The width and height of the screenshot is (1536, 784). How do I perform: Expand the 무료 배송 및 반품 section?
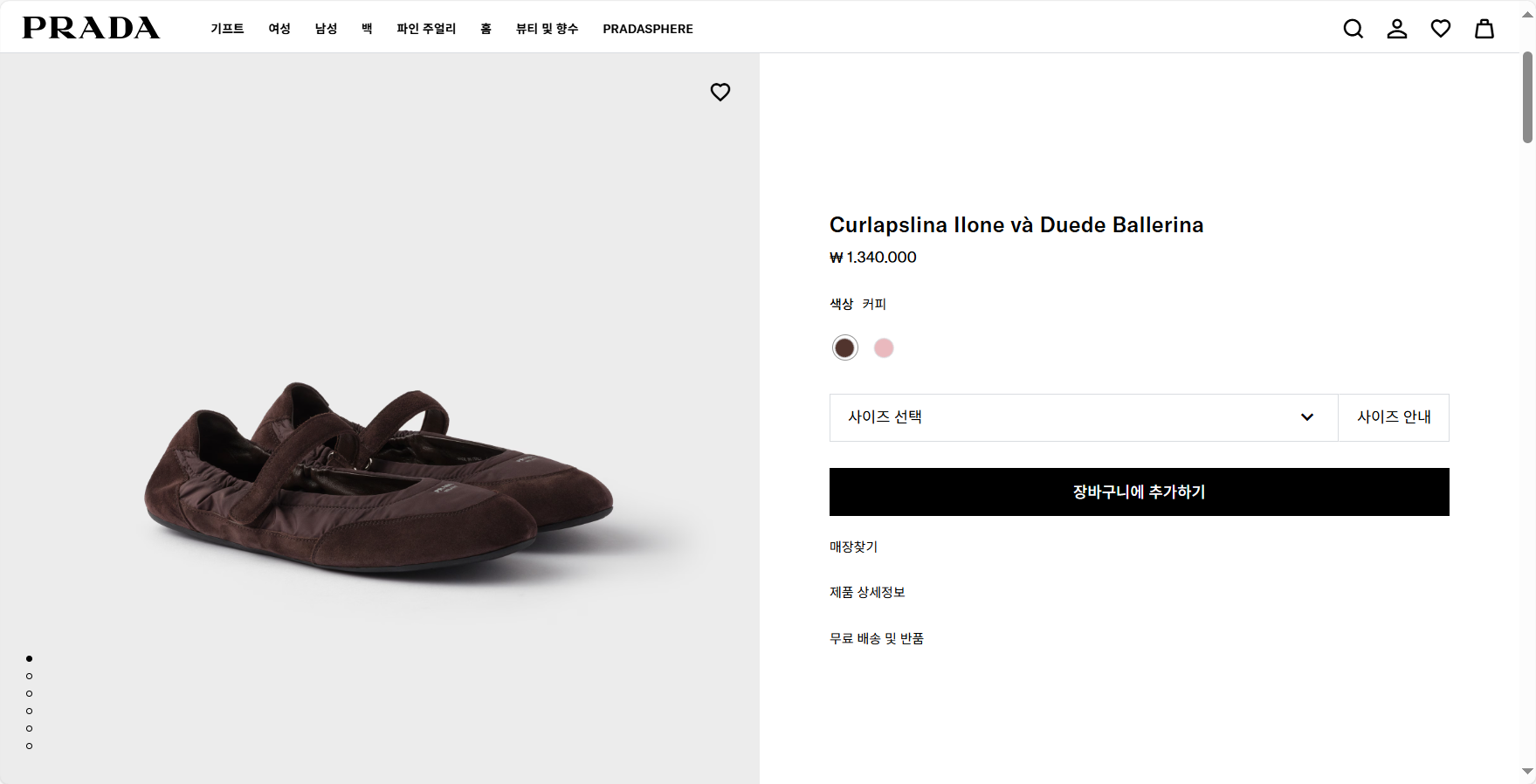point(877,638)
